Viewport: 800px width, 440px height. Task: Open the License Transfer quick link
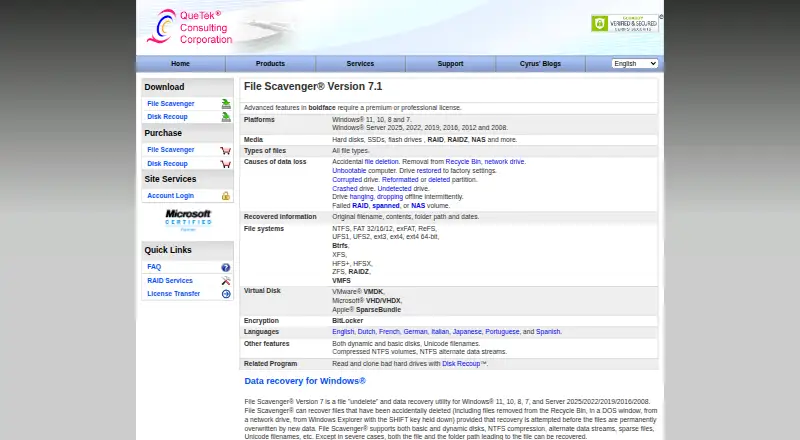click(x=173, y=294)
